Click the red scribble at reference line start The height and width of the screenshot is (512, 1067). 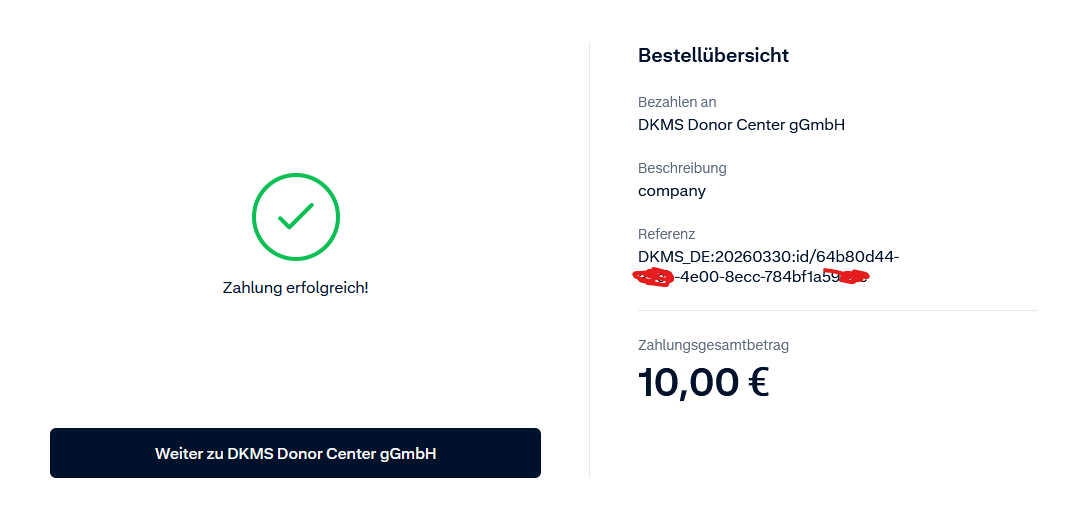tap(656, 277)
